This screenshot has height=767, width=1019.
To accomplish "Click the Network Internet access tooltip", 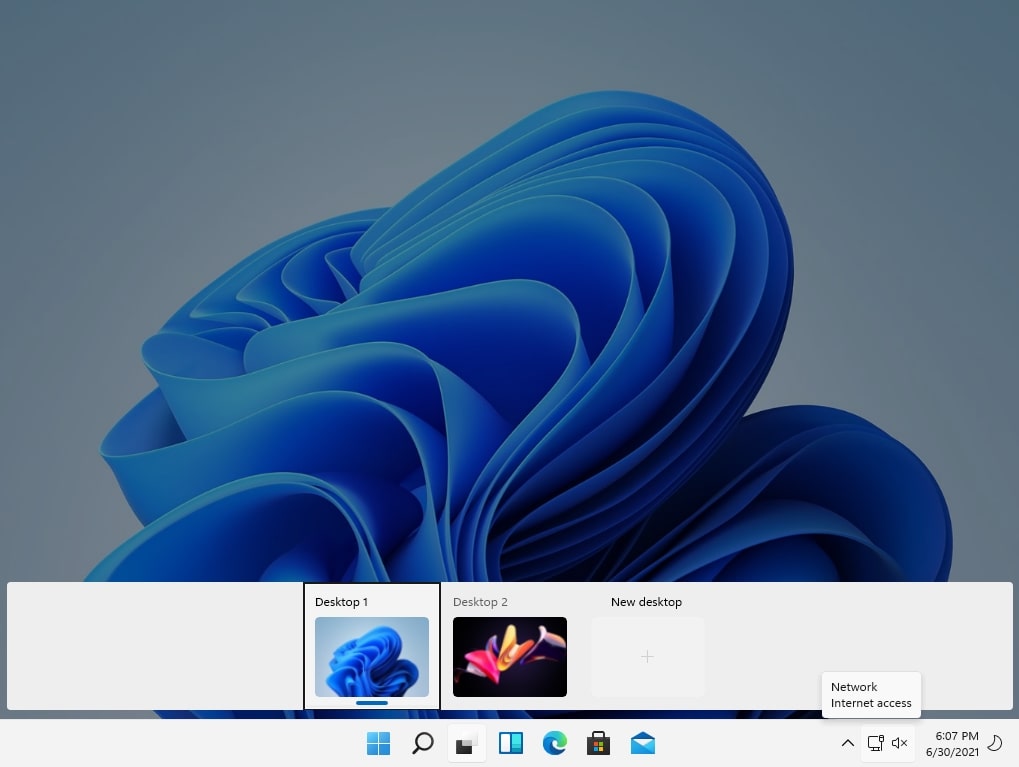I will [x=871, y=695].
